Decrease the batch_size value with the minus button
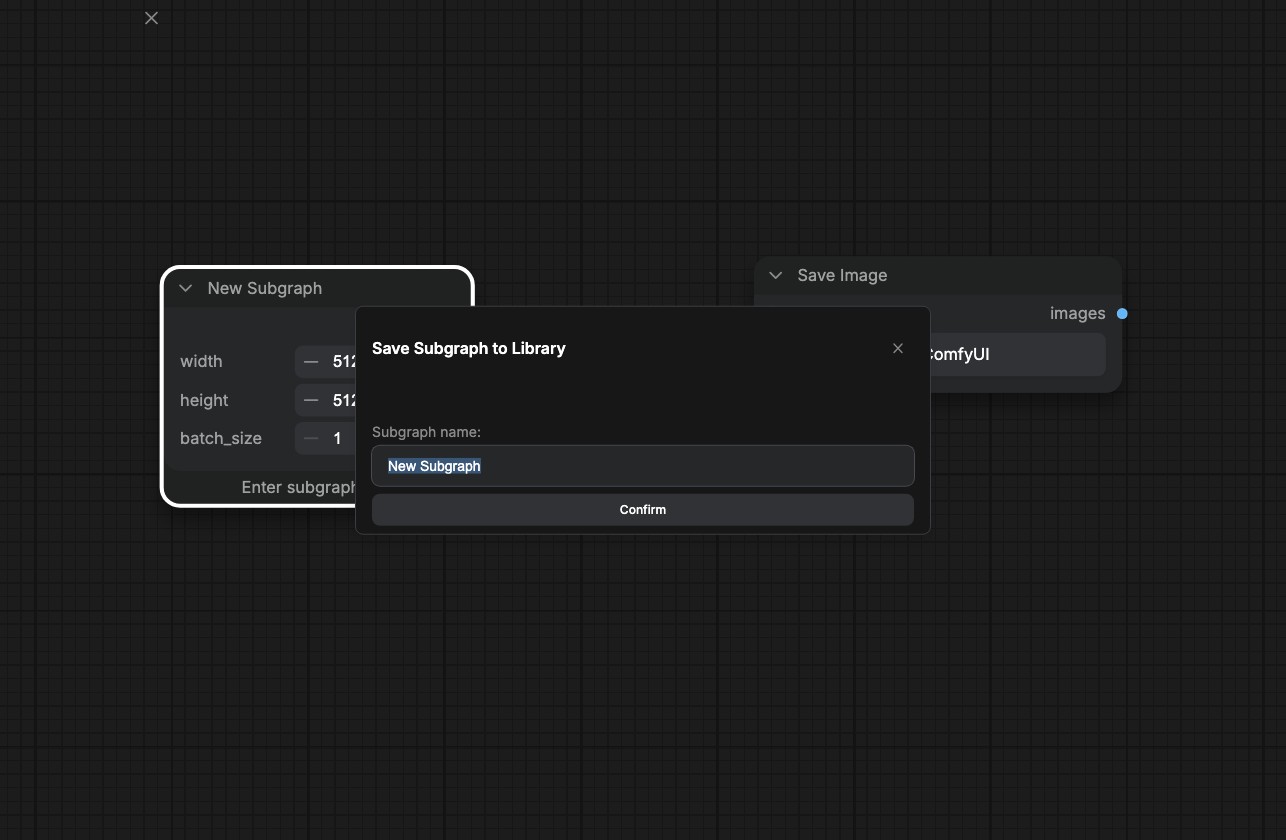The height and width of the screenshot is (840, 1286). 311,438
